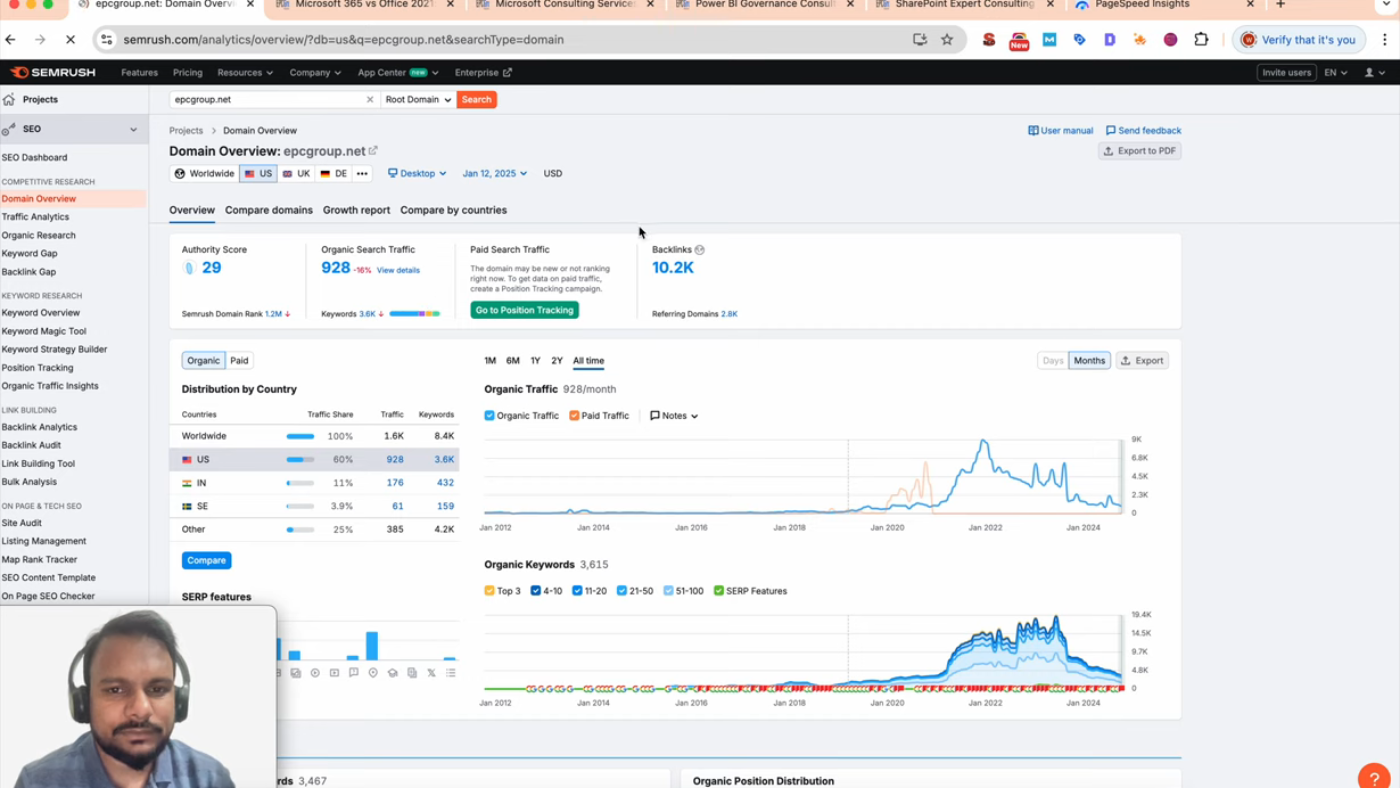
Task: Open Keyword Magic Tool in sidebar
Action: (x=44, y=331)
